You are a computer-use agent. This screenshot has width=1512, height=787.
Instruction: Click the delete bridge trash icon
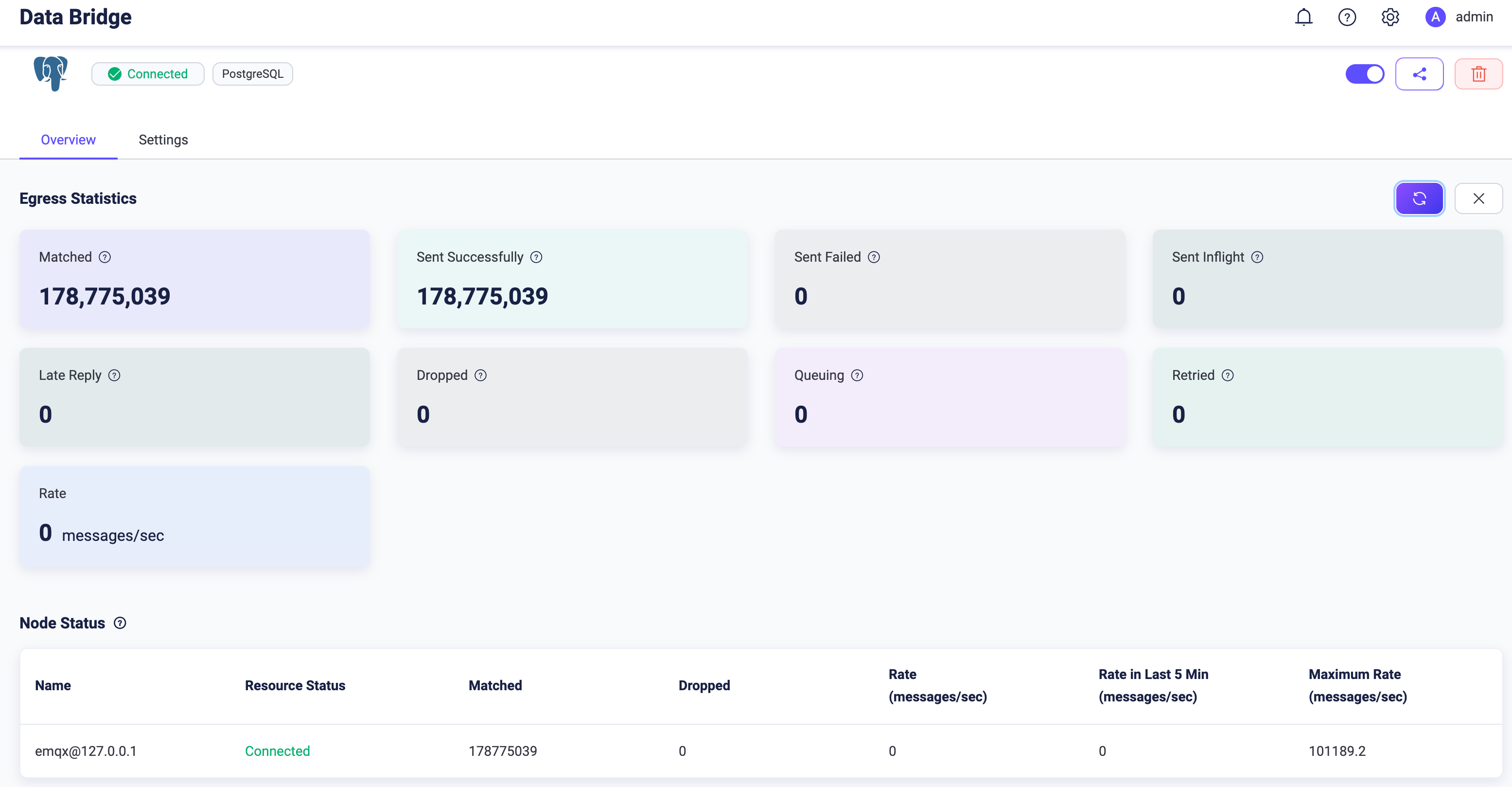(x=1478, y=73)
